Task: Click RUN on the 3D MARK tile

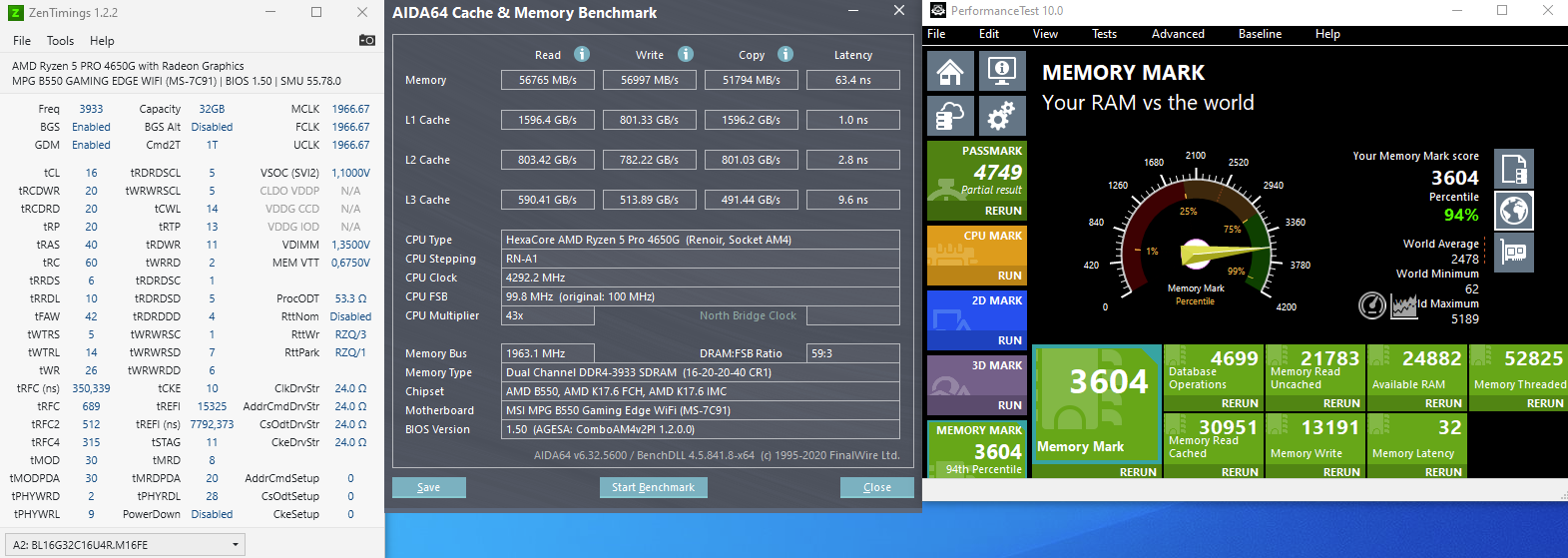Action: pos(1009,405)
